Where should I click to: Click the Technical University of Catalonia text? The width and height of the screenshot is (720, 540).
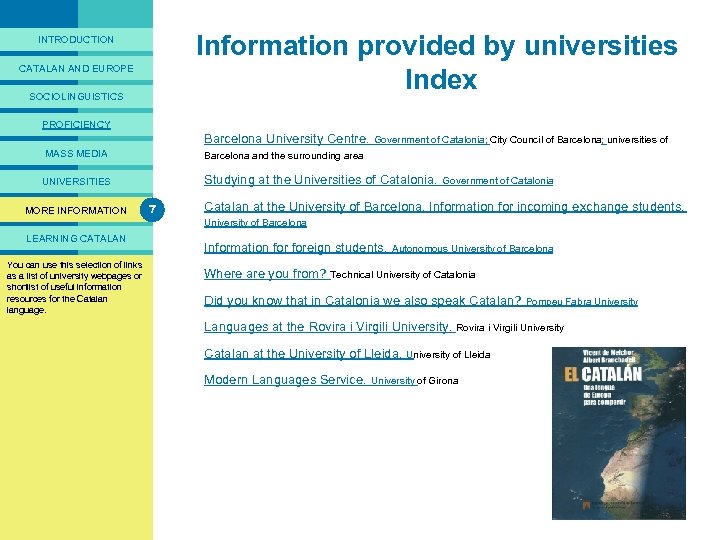pos(403,275)
